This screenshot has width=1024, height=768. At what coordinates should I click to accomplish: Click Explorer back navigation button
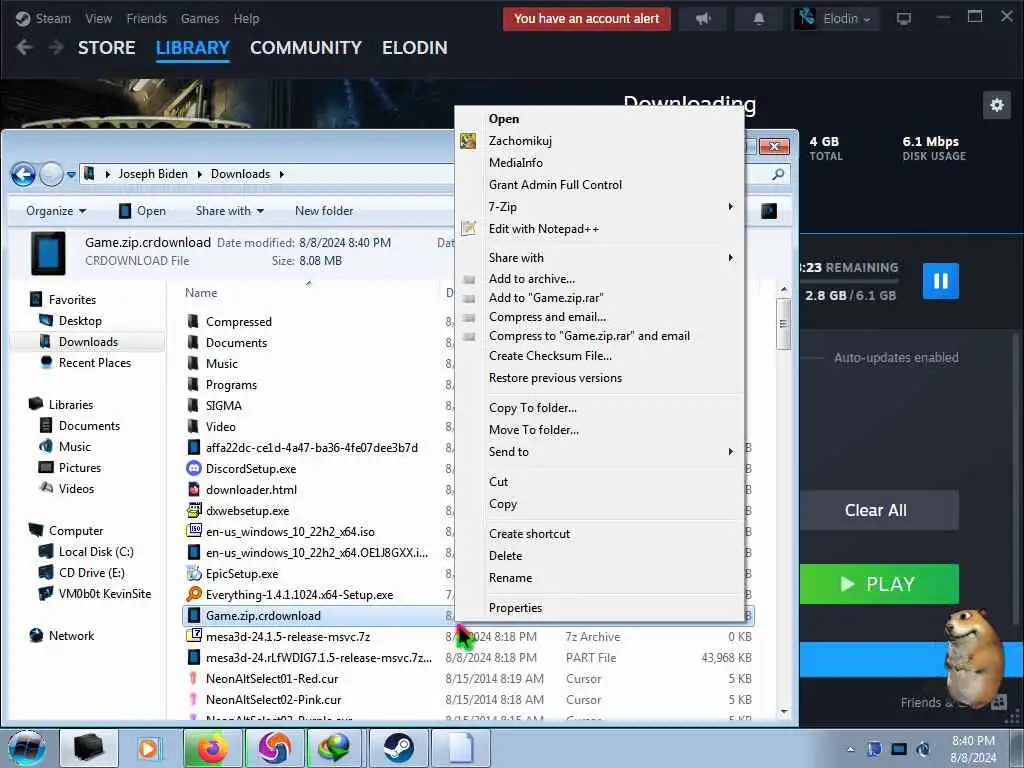(x=24, y=174)
